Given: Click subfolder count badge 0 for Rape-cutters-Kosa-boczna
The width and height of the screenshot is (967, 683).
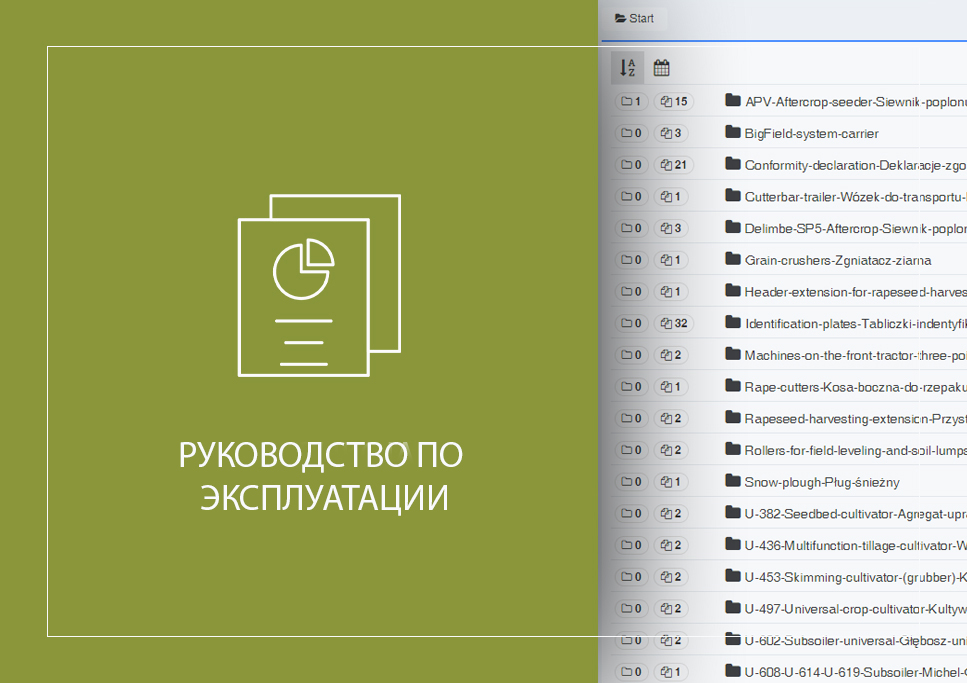Looking at the screenshot, I should click(631, 386).
